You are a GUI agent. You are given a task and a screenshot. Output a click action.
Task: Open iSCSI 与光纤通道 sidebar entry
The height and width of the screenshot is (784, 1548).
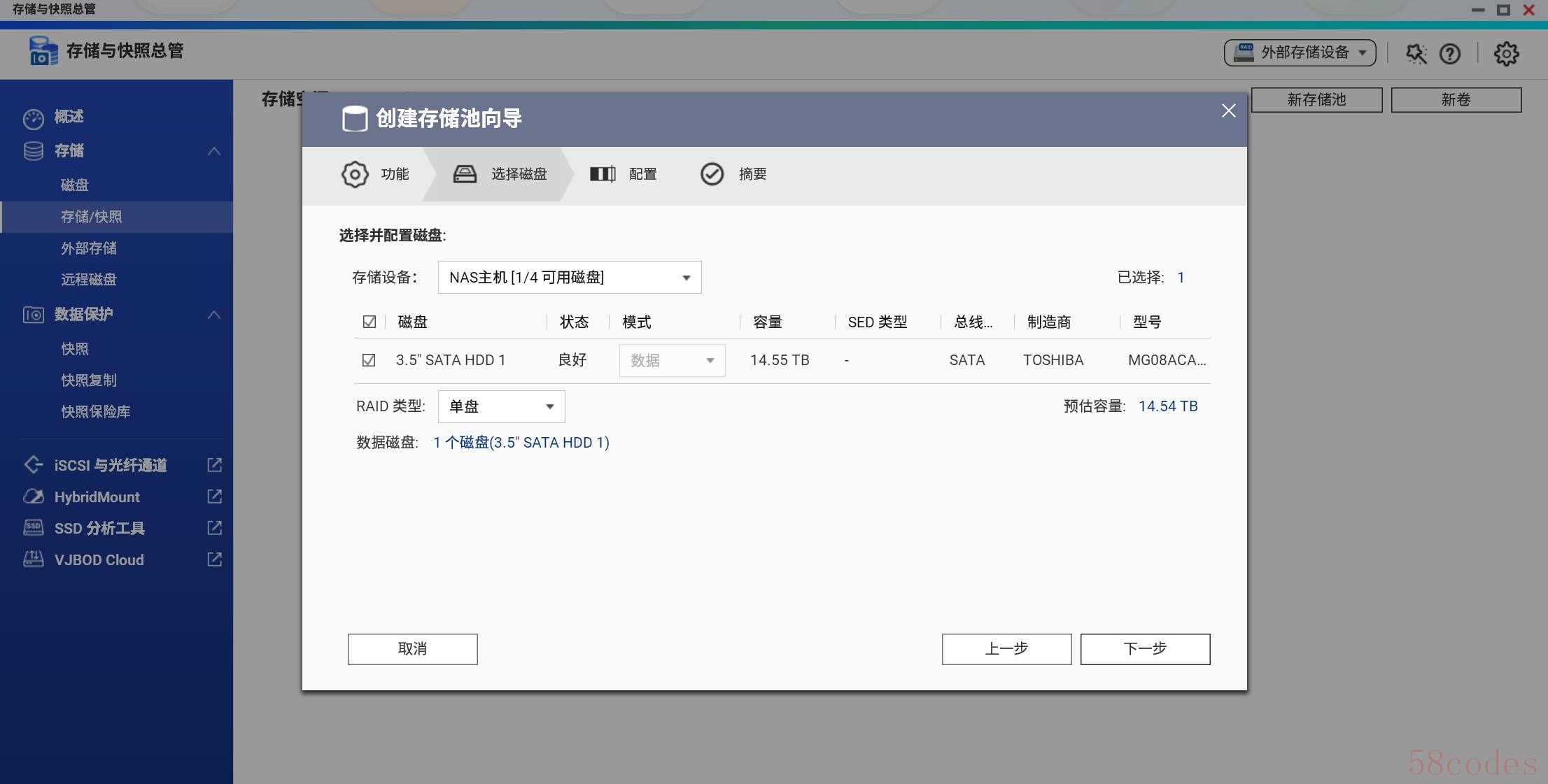111,466
